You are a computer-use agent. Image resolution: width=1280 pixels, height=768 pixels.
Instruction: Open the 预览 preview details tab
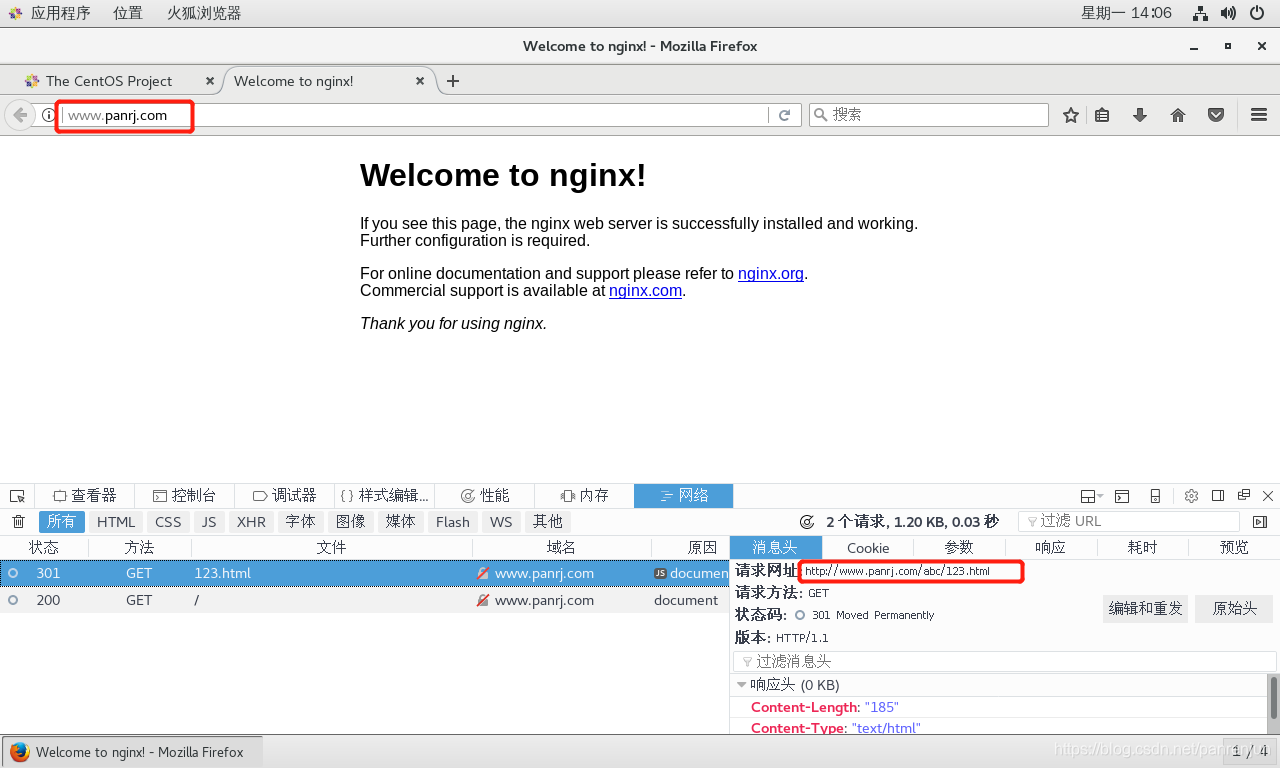[x=1234, y=547]
